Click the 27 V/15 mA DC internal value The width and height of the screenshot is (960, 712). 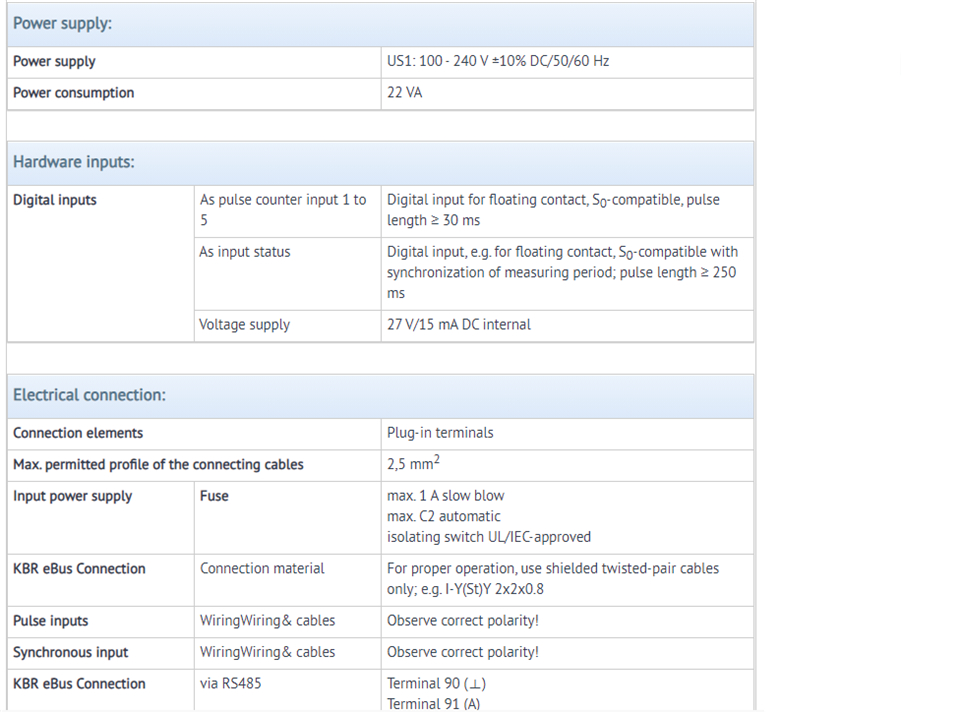pyautogui.click(x=459, y=324)
